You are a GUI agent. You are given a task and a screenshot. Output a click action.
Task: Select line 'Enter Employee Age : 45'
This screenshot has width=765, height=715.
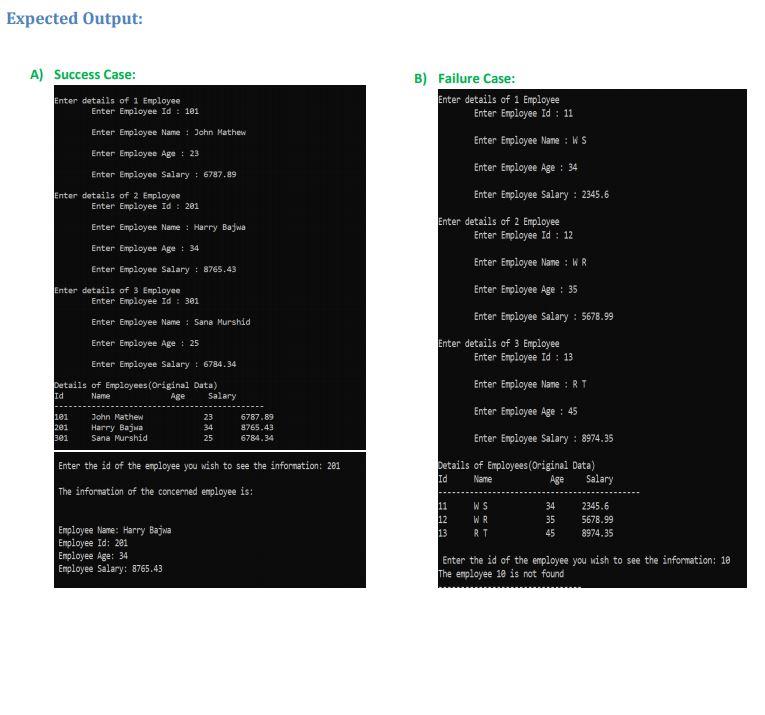pyautogui.click(x=525, y=412)
